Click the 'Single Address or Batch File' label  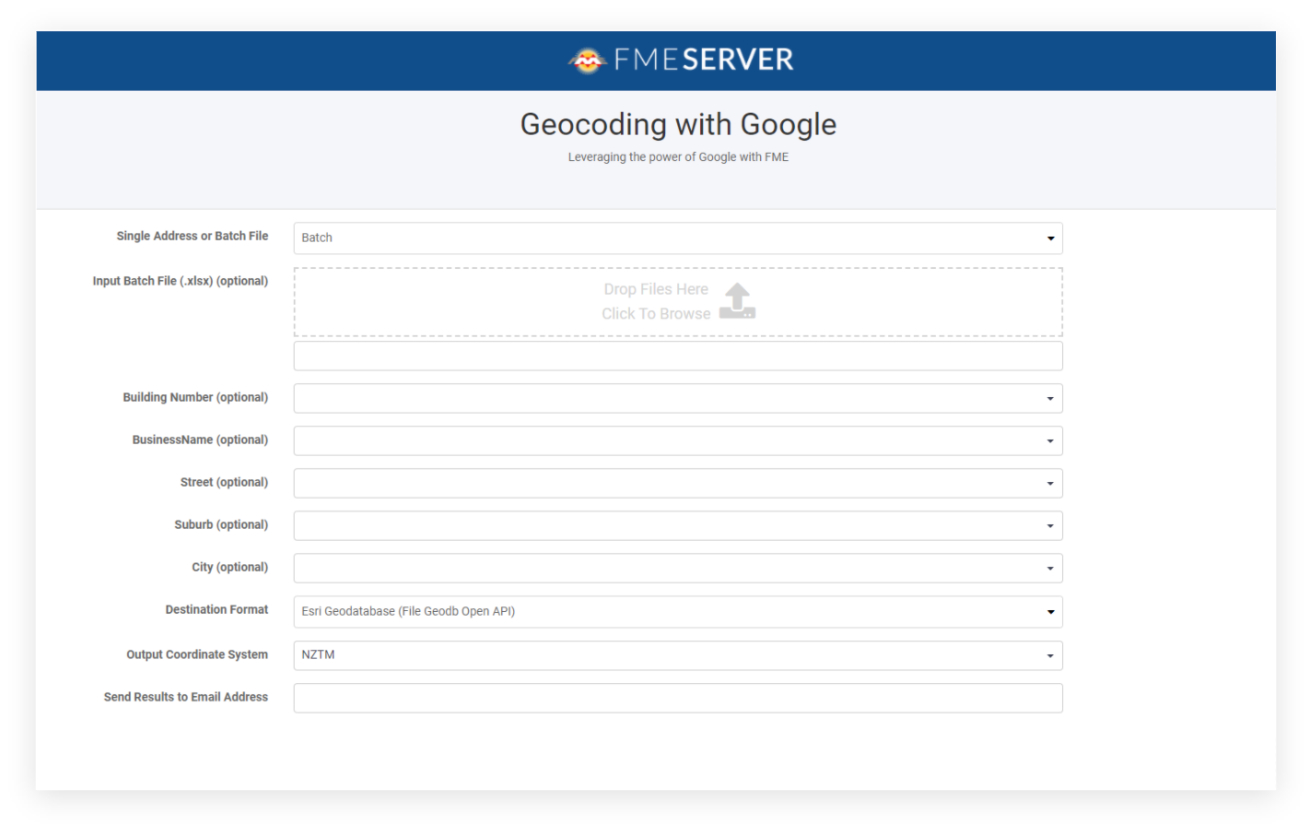[192, 236]
